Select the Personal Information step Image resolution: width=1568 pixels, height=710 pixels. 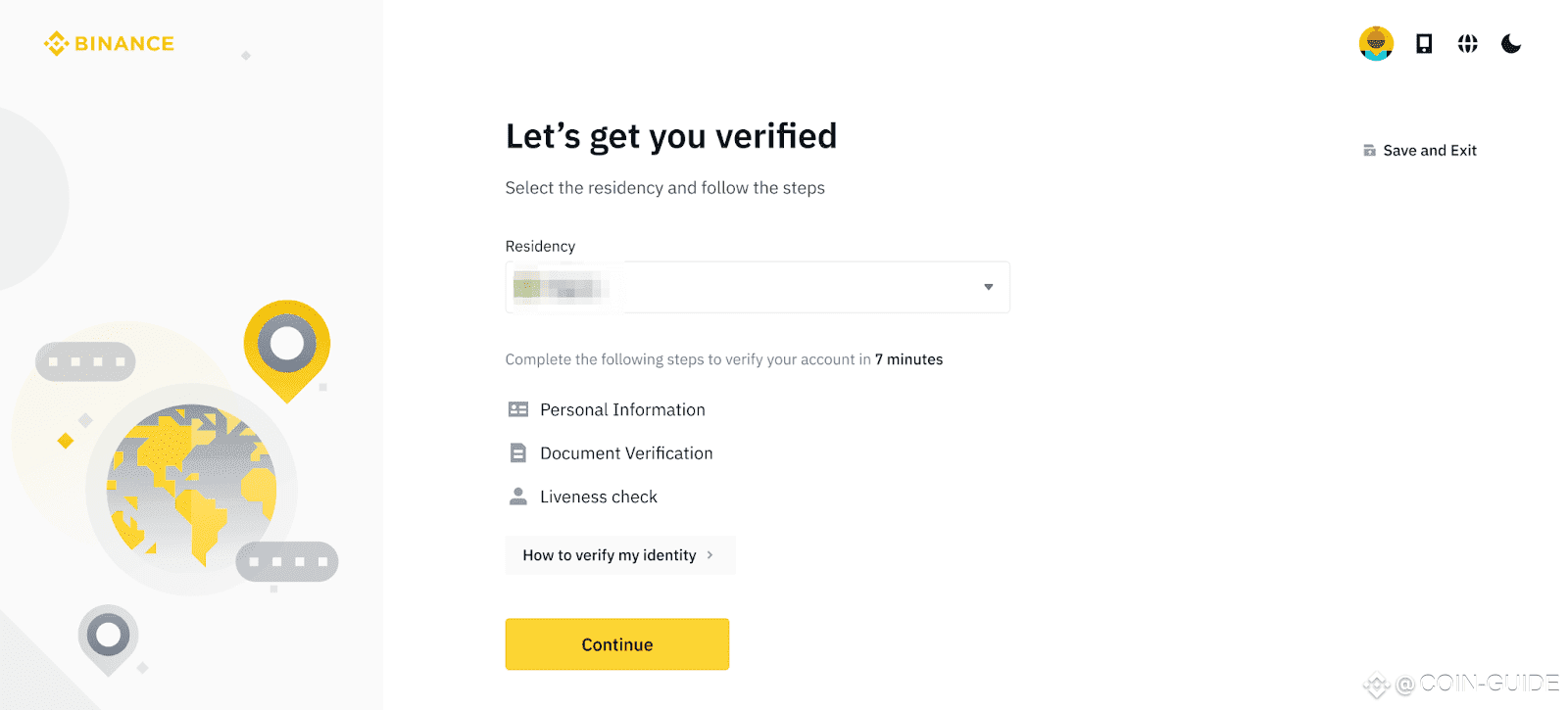click(x=622, y=409)
